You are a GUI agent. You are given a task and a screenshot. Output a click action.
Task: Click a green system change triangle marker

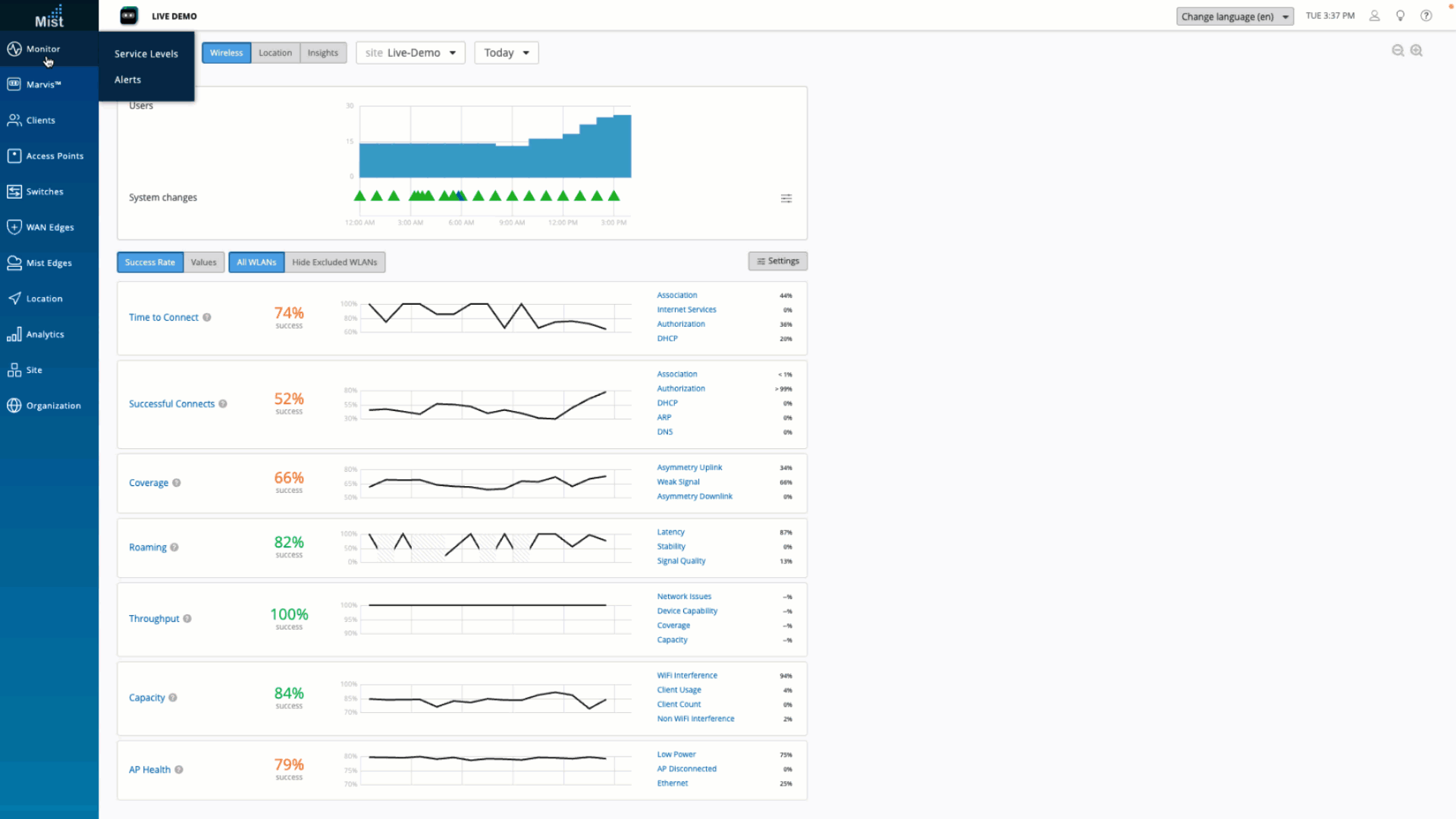359,196
